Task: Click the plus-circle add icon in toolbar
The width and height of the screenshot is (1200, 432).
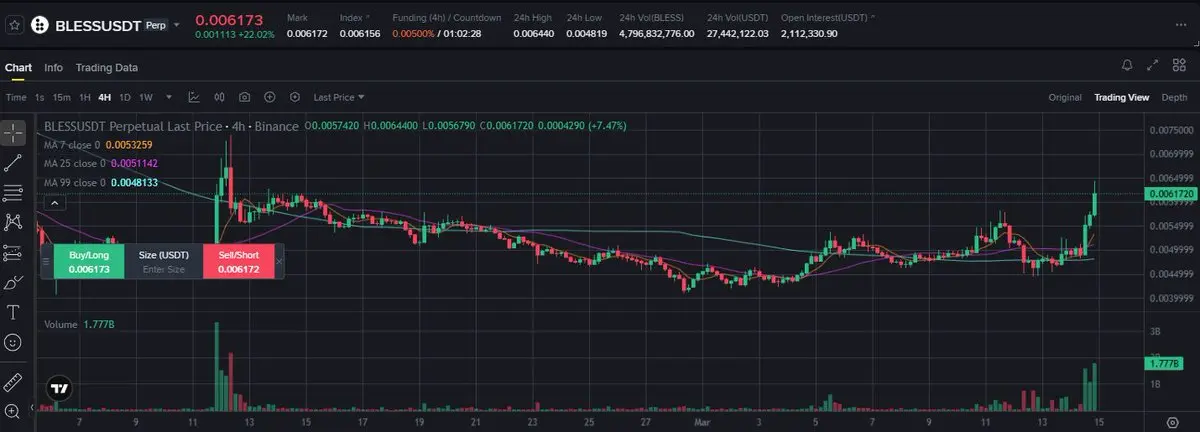Action: click(x=270, y=97)
